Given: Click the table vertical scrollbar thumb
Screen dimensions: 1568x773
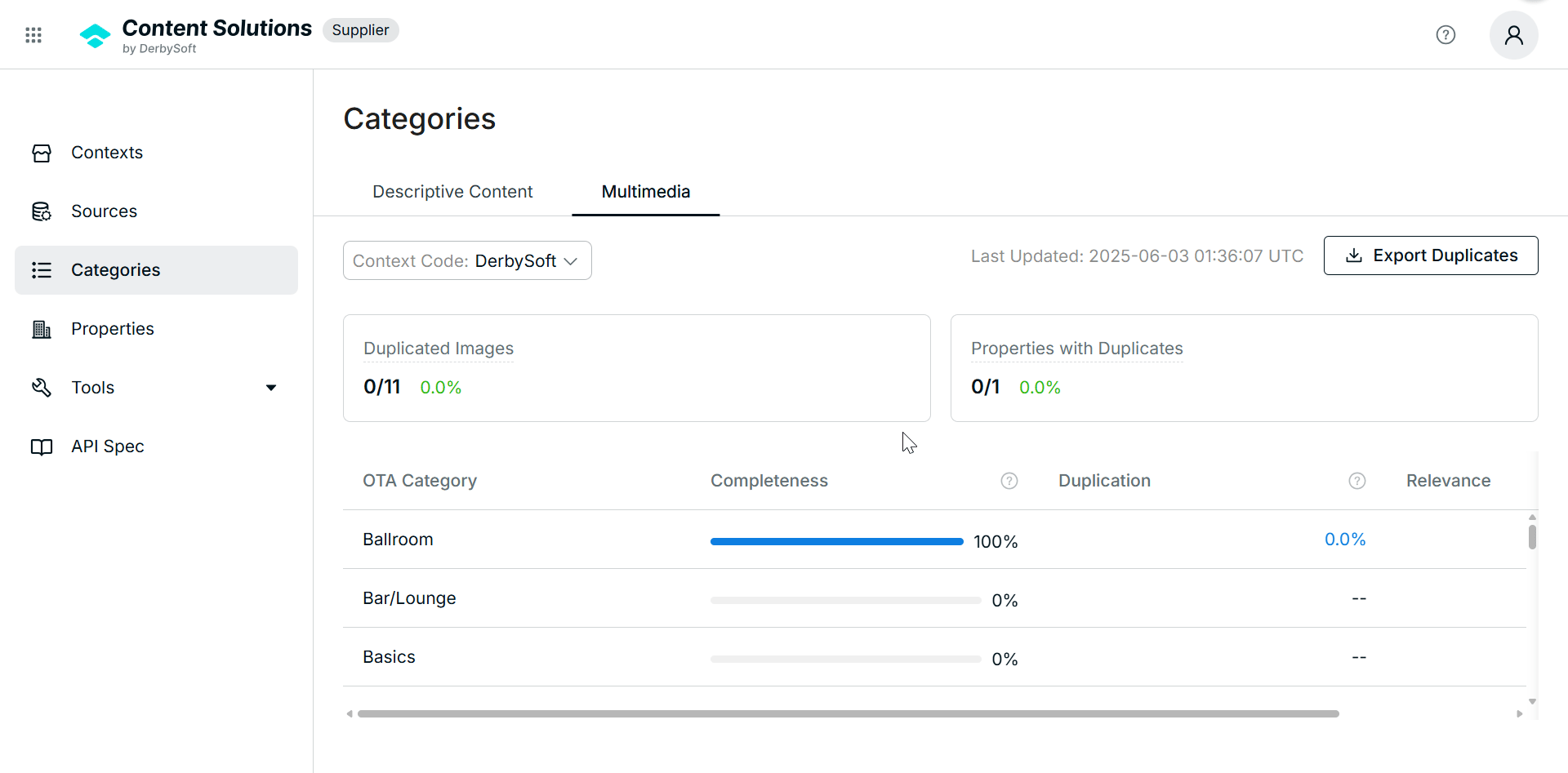Looking at the screenshot, I should (1532, 537).
